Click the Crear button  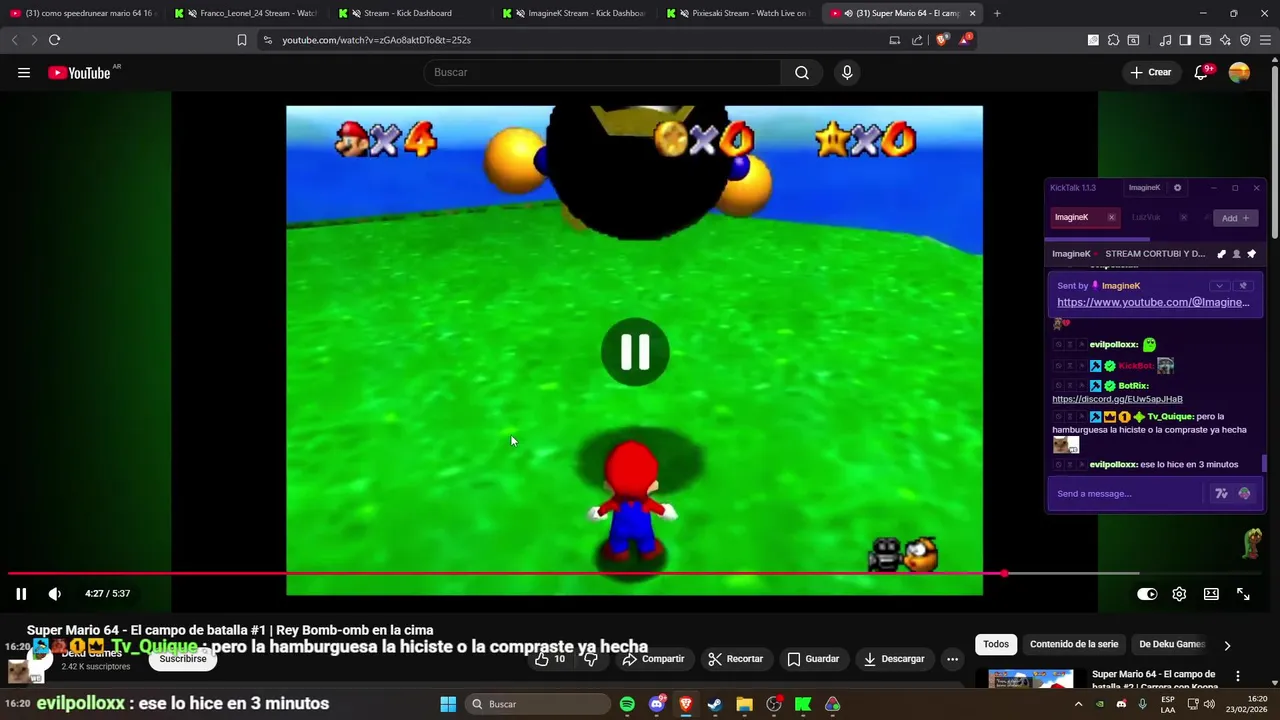click(x=1150, y=72)
